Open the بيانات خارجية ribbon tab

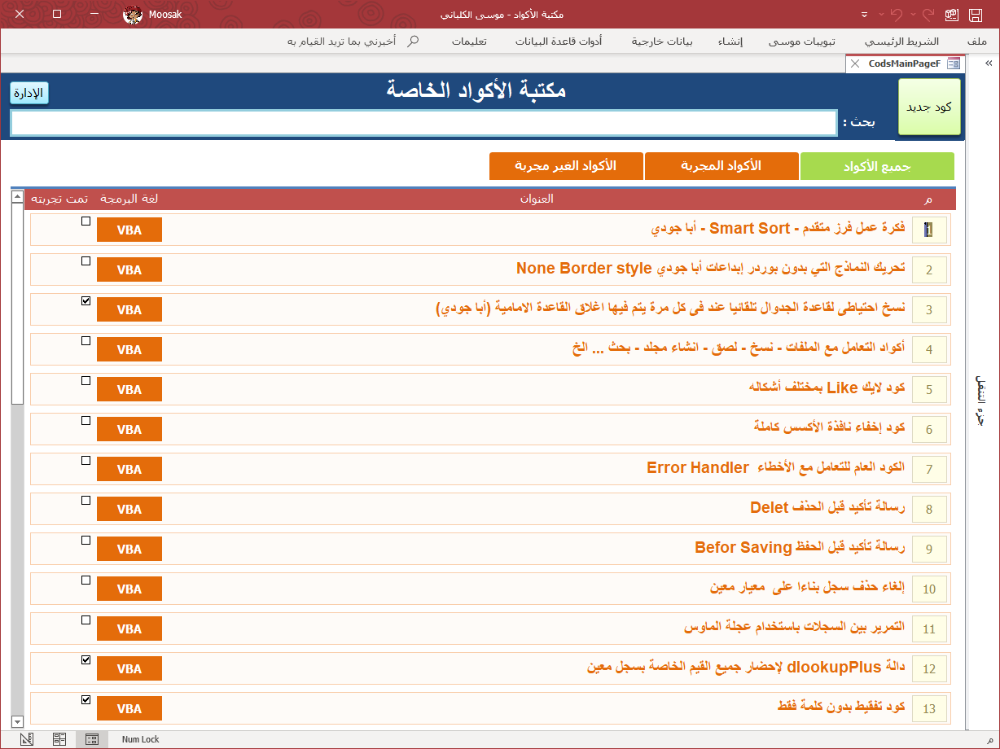662,41
